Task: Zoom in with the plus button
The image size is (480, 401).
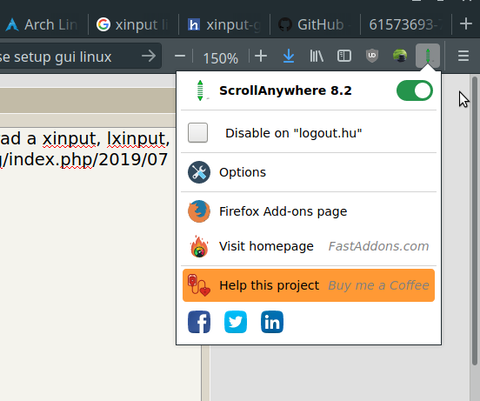Action: click(261, 56)
